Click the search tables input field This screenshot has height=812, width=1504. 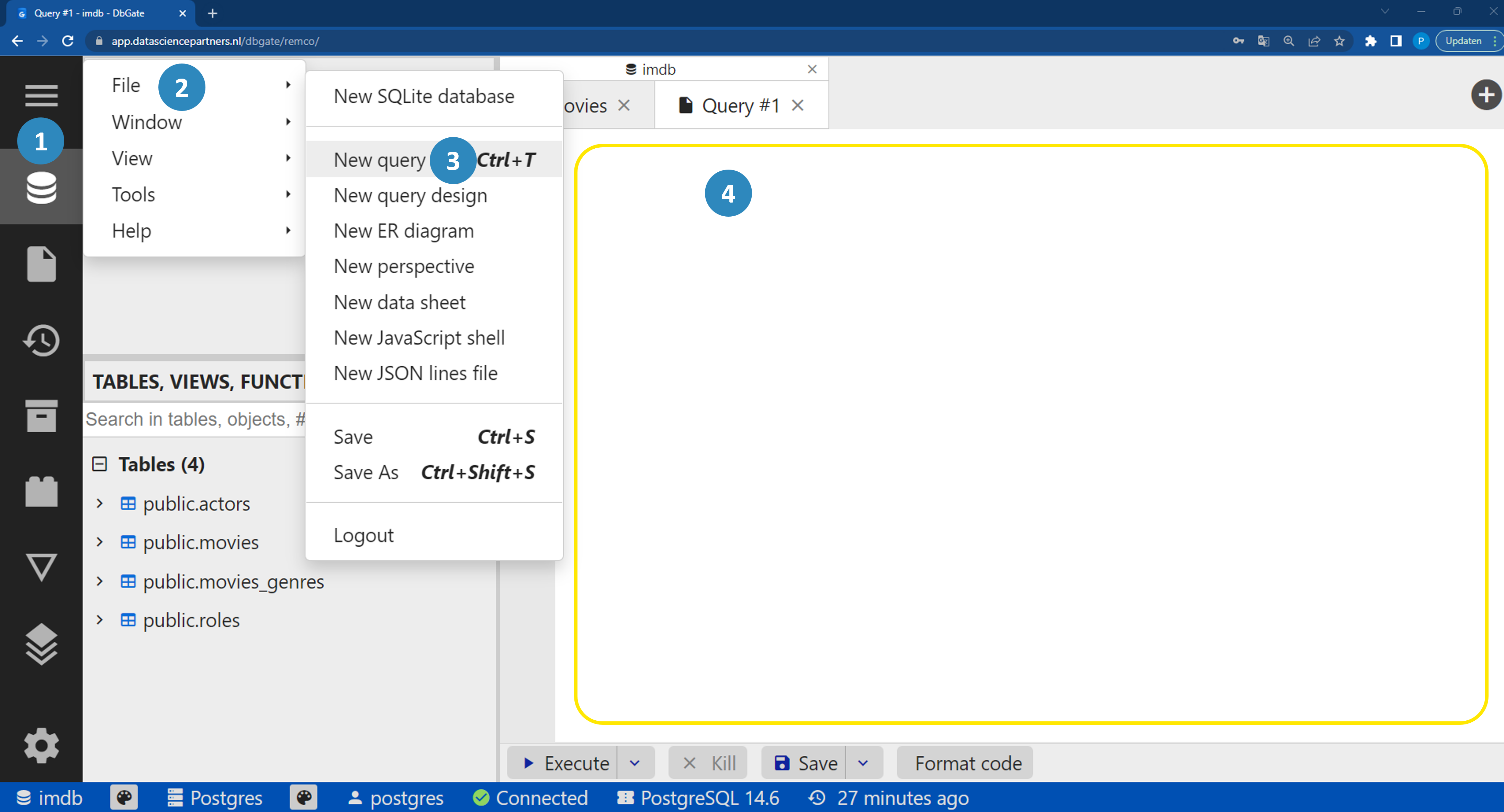195,419
